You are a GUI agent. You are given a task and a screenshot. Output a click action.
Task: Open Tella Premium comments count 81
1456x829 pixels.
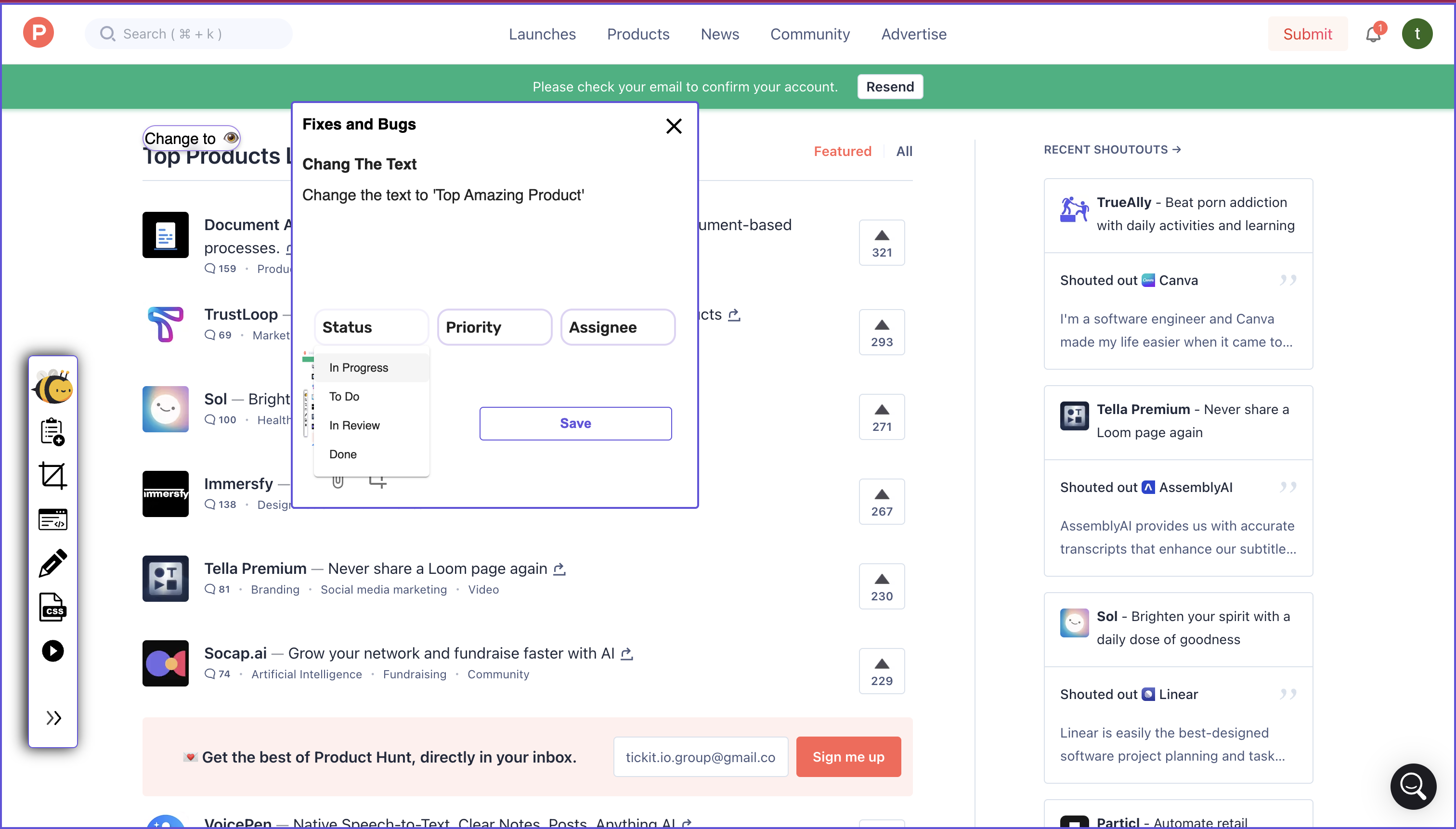point(217,590)
